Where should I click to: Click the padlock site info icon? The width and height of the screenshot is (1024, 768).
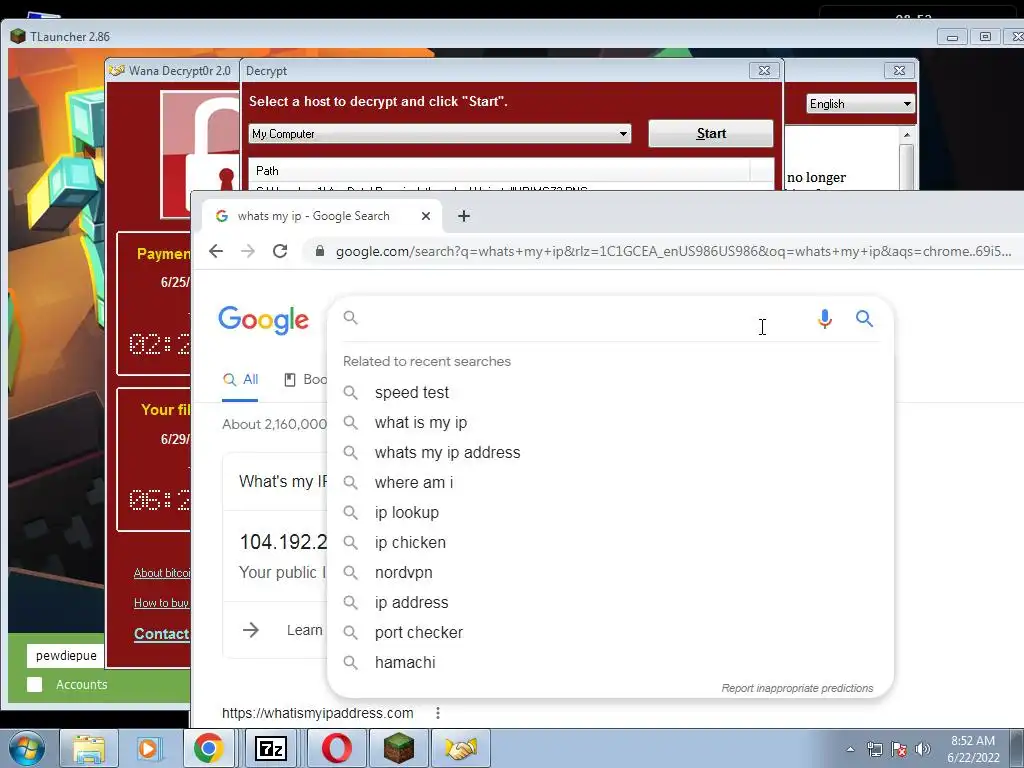(x=319, y=251)
